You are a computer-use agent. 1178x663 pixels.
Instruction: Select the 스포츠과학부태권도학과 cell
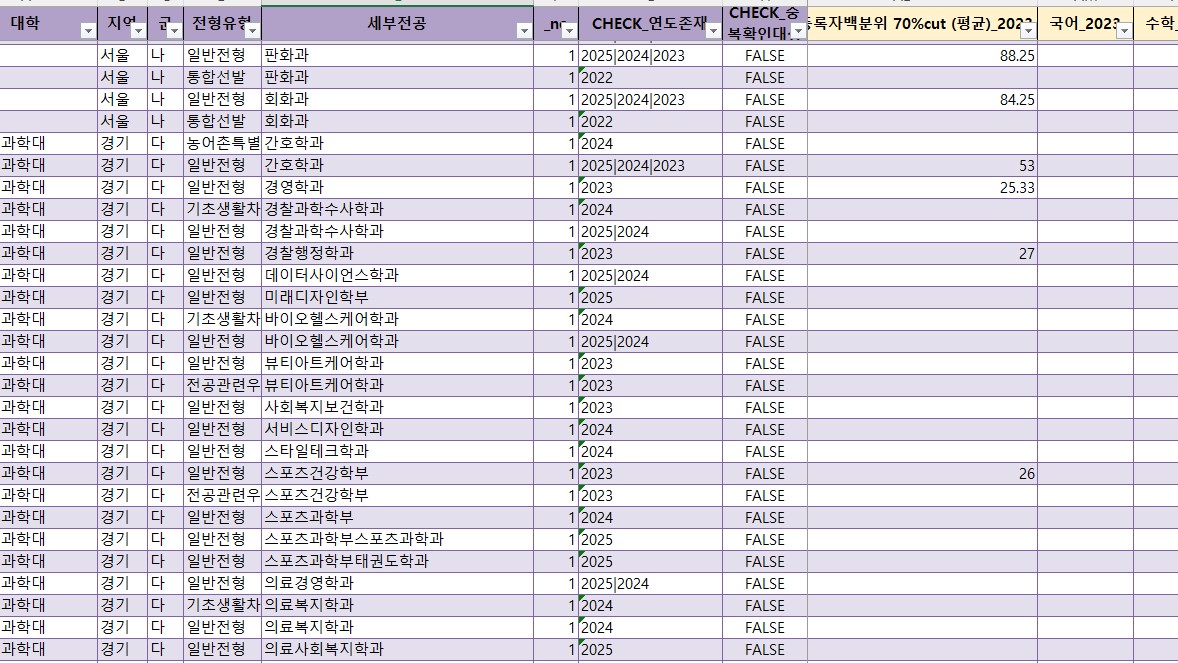(397, 561)
